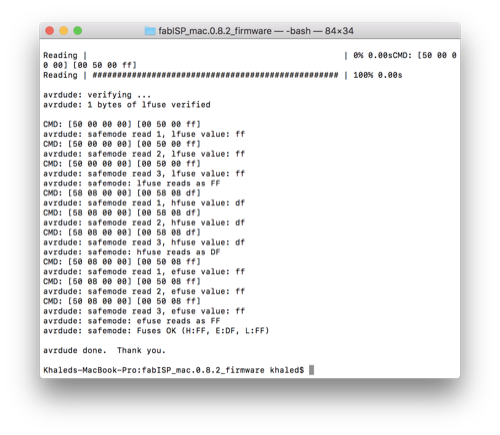This screenshot has height=435, width=500.
Task: Click the red close window button
Action: point(50,31)
